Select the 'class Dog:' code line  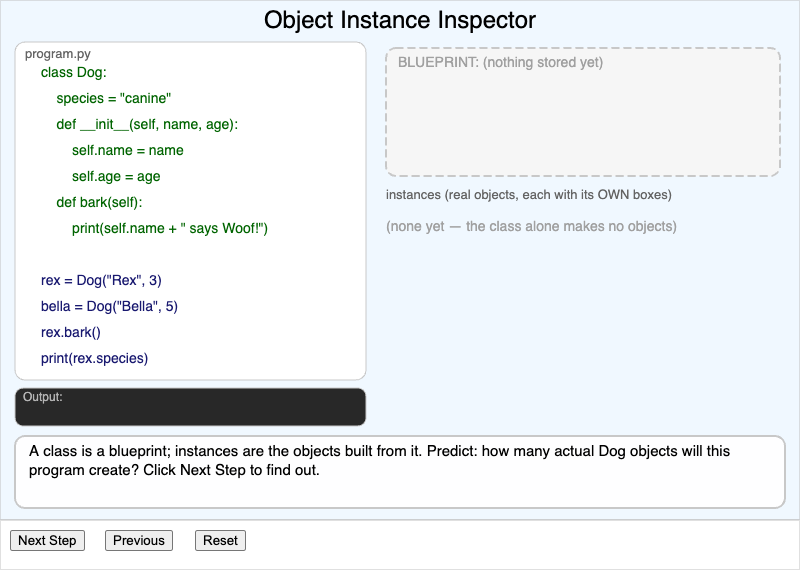(x=73, y=72)
